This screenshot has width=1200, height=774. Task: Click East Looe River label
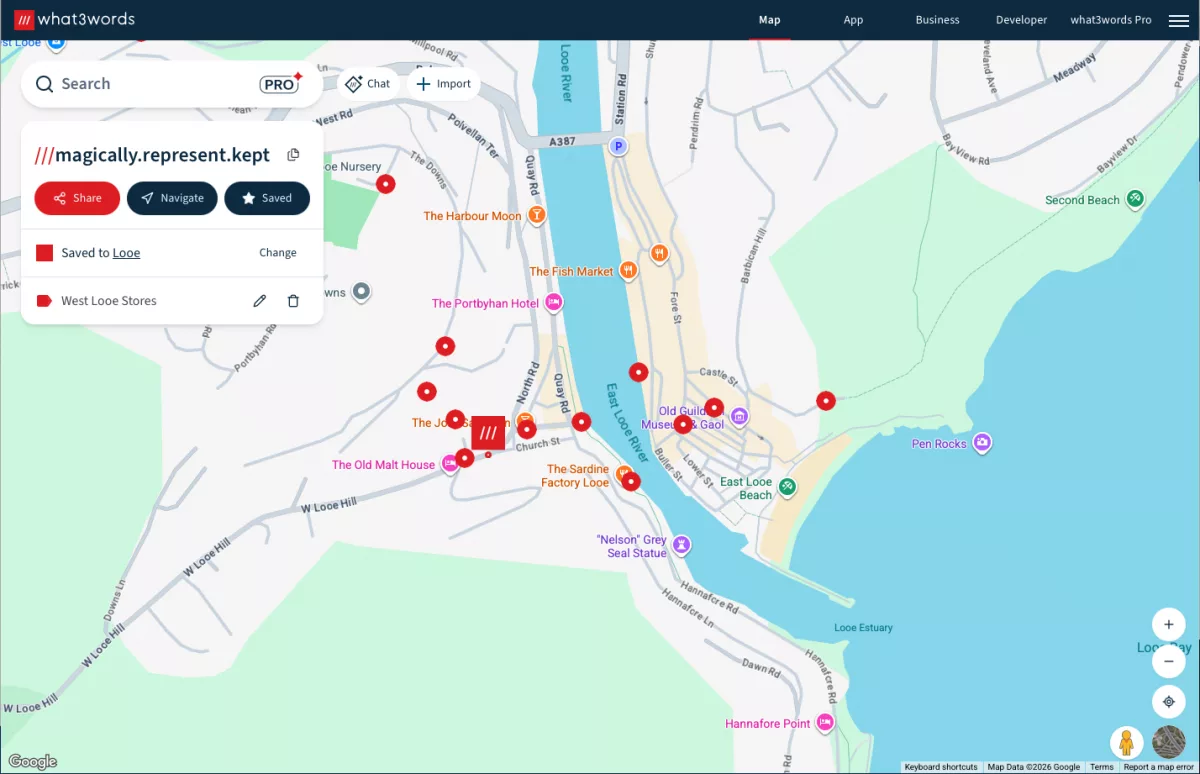[x=629, y=421]
